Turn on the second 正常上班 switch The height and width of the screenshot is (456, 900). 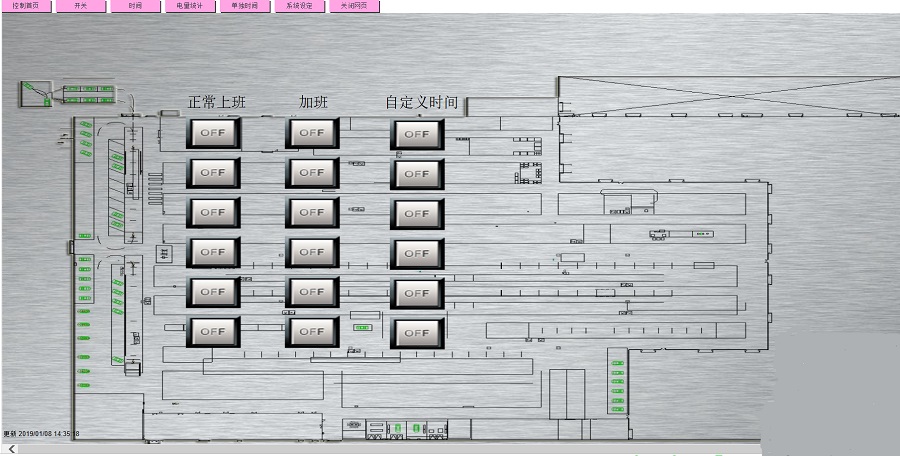[213, 172]
